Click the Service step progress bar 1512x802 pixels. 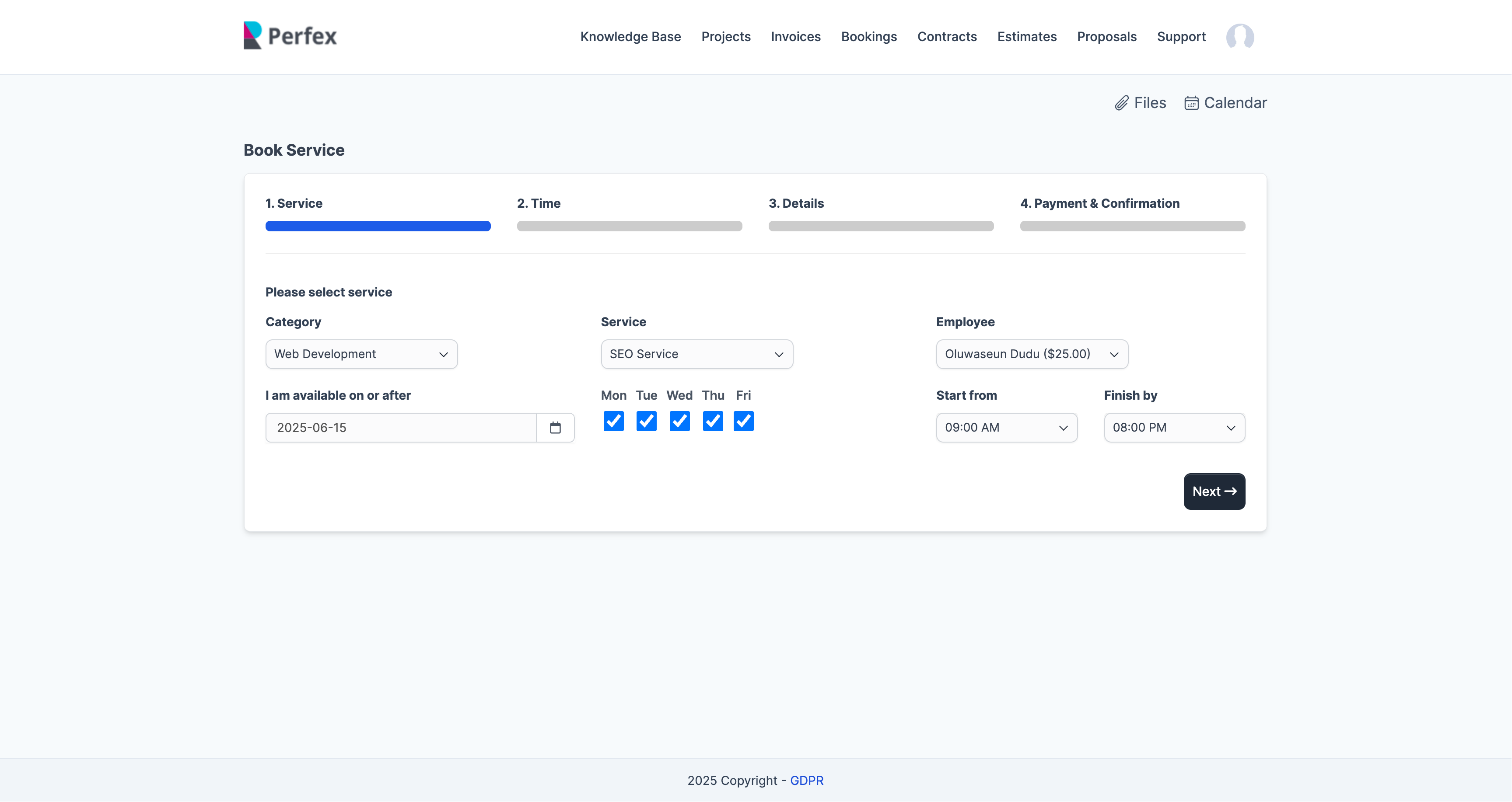coord(378,226)
